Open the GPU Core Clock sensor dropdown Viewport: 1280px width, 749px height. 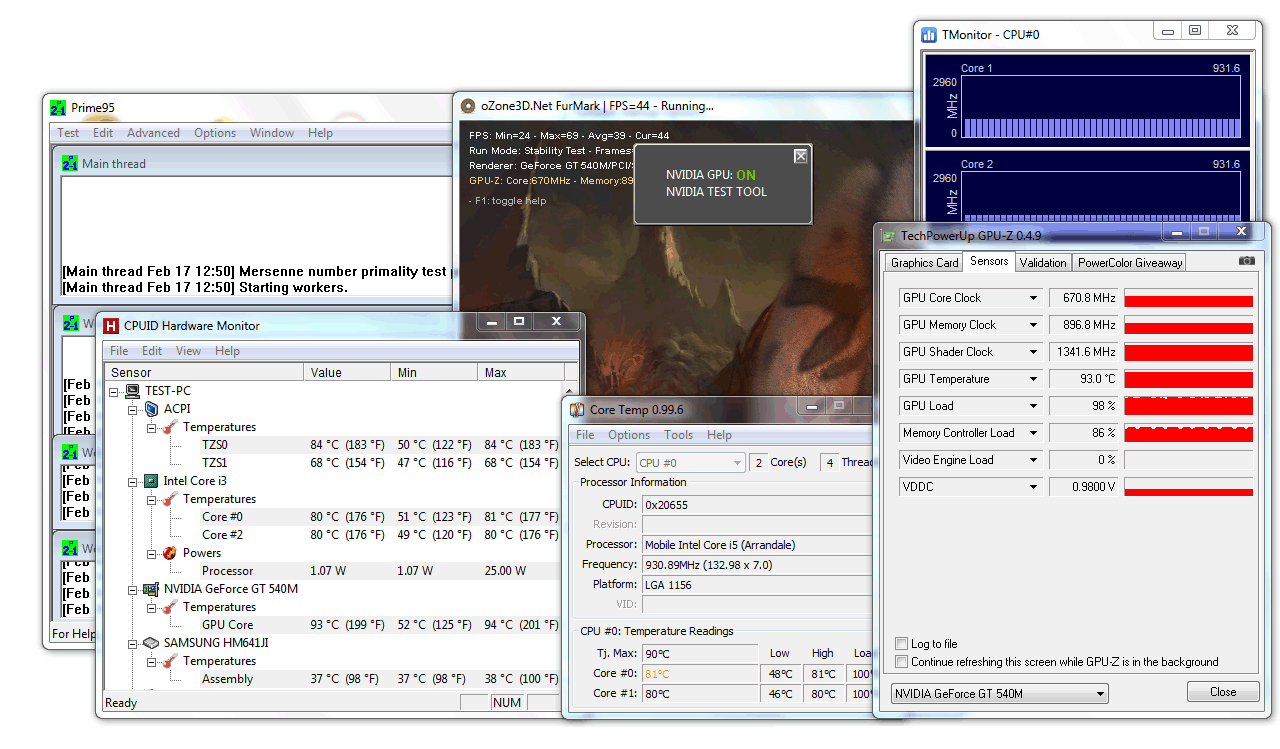[1034, 298]
